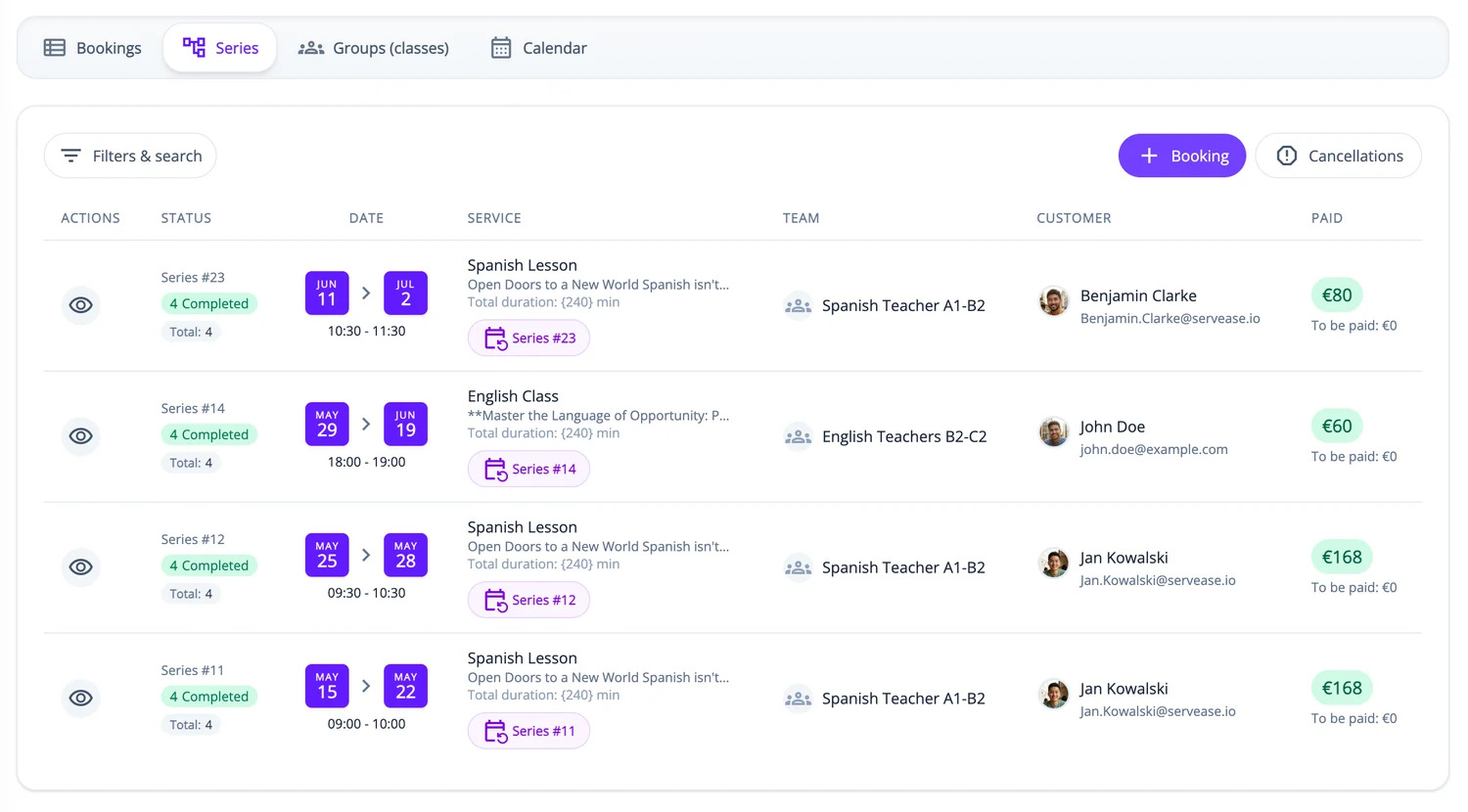View details of Series #11 via eye icon
The width and height of the screenshot is (1468, 812).
pos(81,699)
